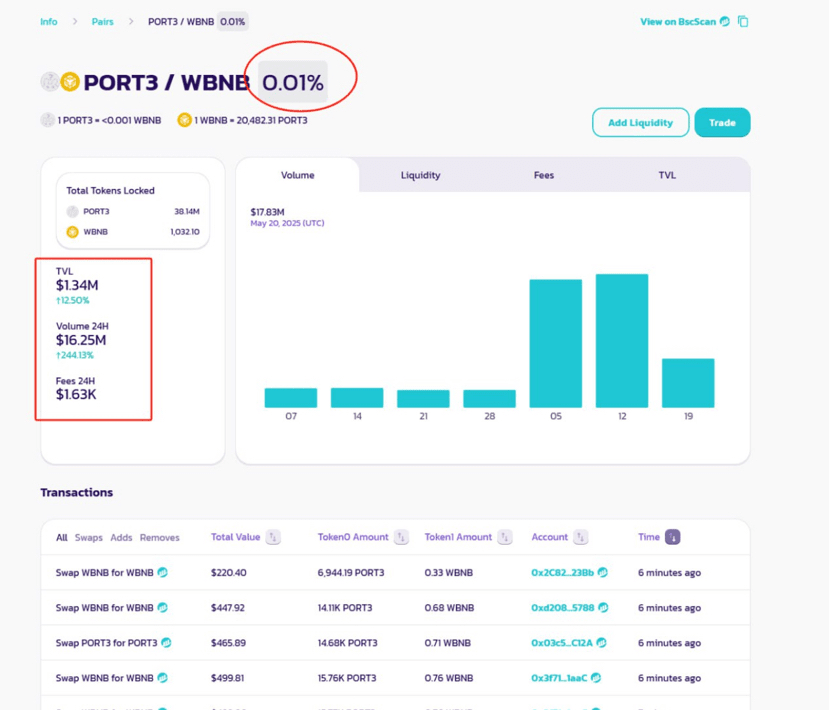Open the Swap WBNB for WBNB link worth $220.40
Screen dimensions: 829x710
(x=105, y=573)
